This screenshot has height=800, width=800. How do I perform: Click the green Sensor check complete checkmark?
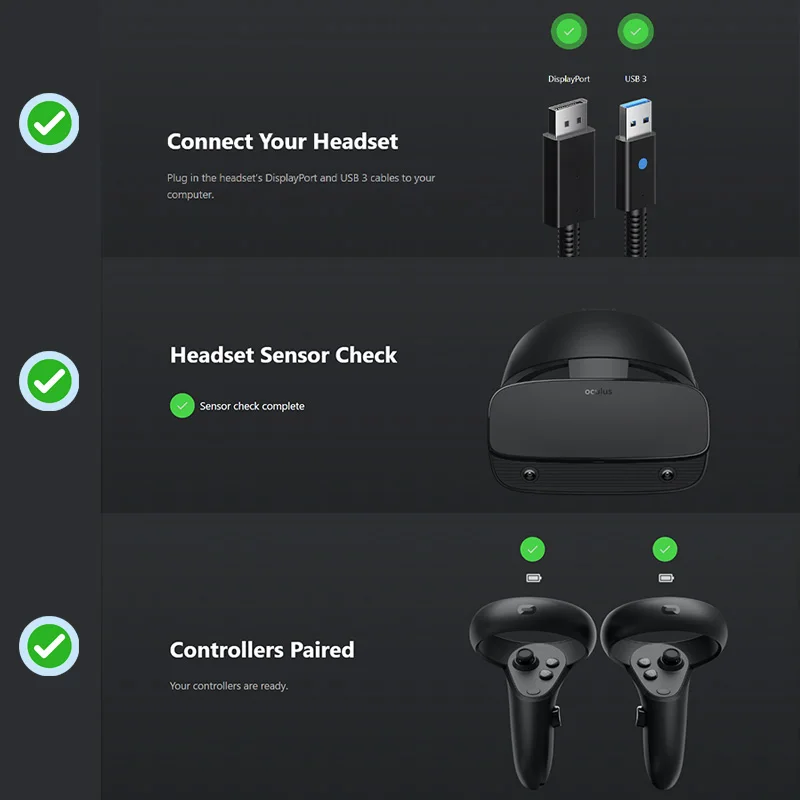click(182, 406)
